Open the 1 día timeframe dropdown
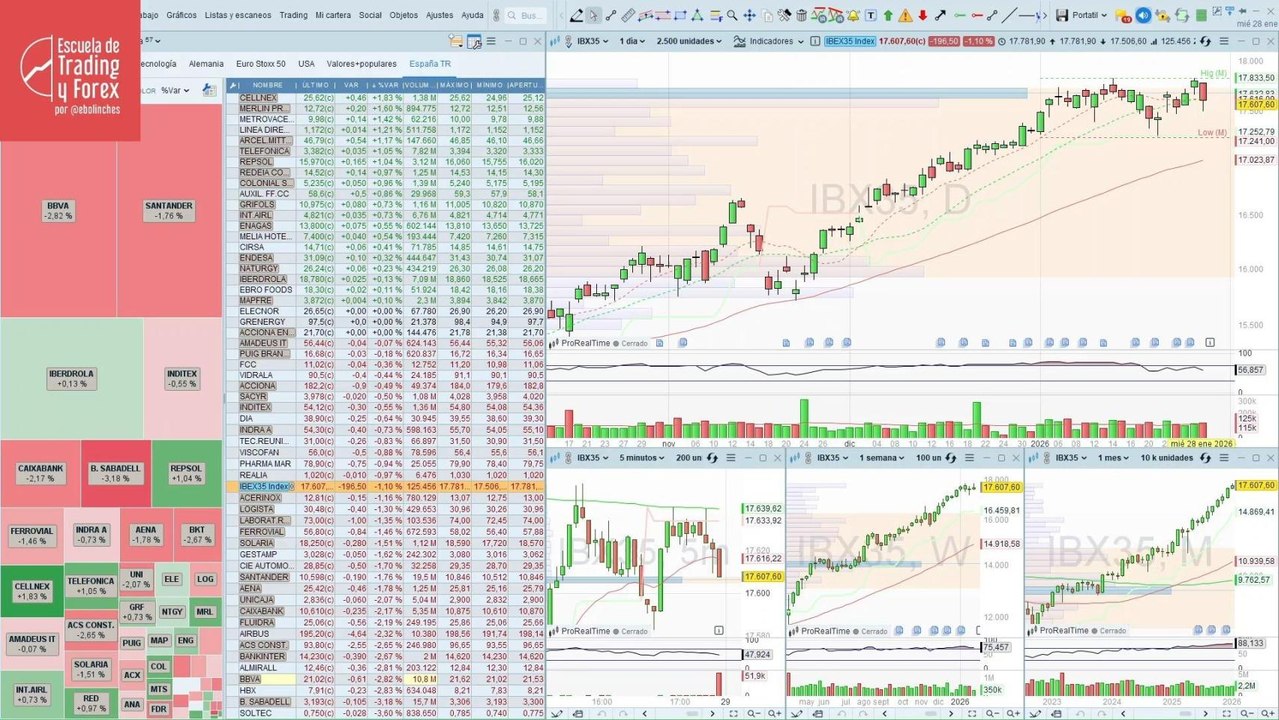This screenshot has width=1279, height=720. 632,41
